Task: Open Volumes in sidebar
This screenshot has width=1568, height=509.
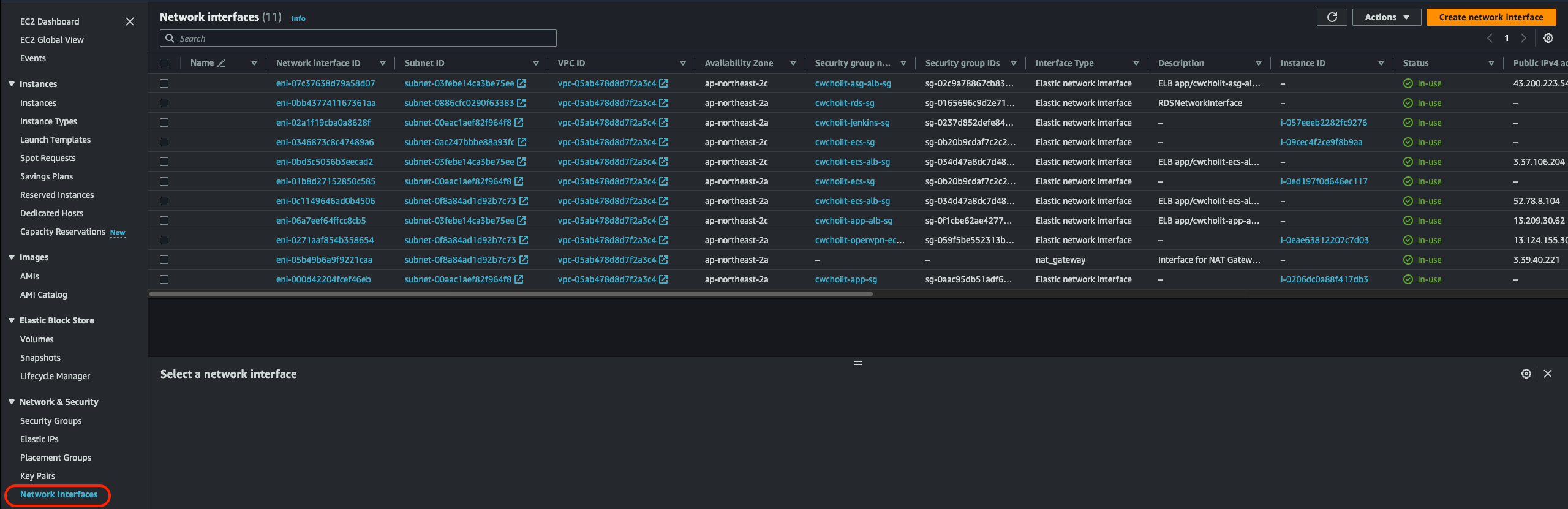Action: [37, 339]
